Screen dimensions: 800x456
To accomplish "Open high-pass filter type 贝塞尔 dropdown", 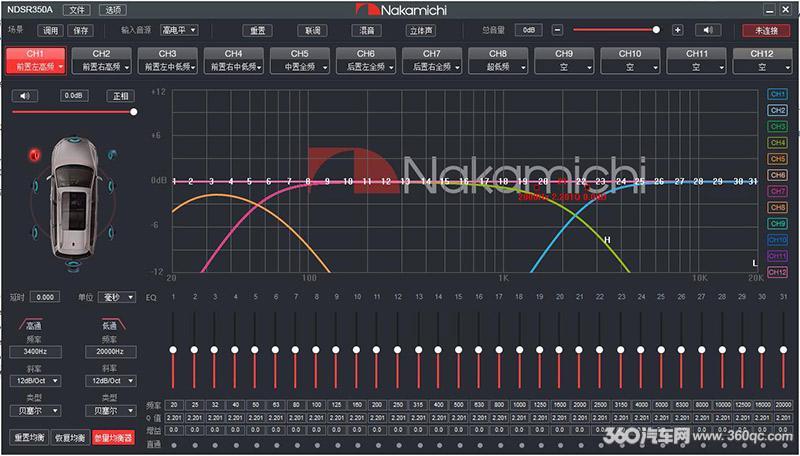I will tap(35, 411).
